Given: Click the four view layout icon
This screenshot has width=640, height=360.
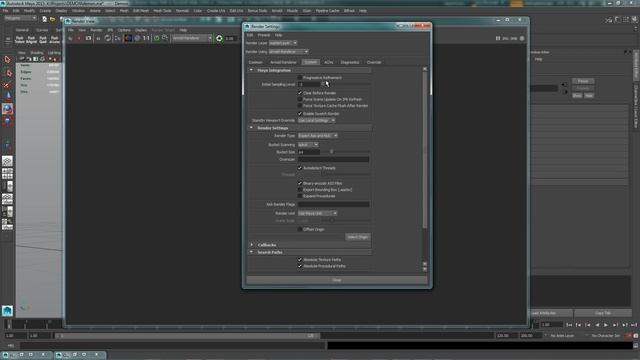Looking at the screenshot, I should (7, 173).
